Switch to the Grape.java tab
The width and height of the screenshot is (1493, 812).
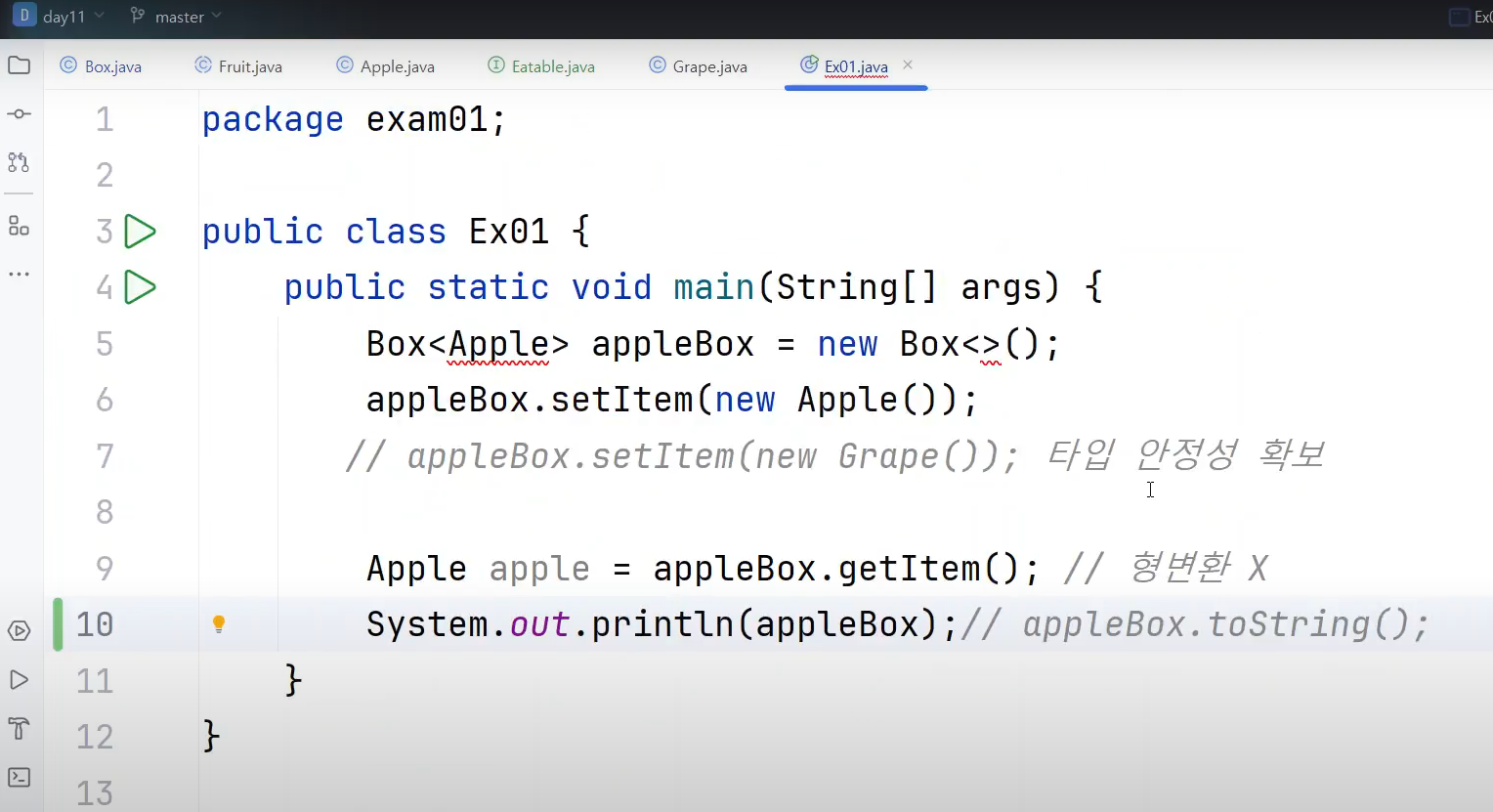tap(699, 66)
